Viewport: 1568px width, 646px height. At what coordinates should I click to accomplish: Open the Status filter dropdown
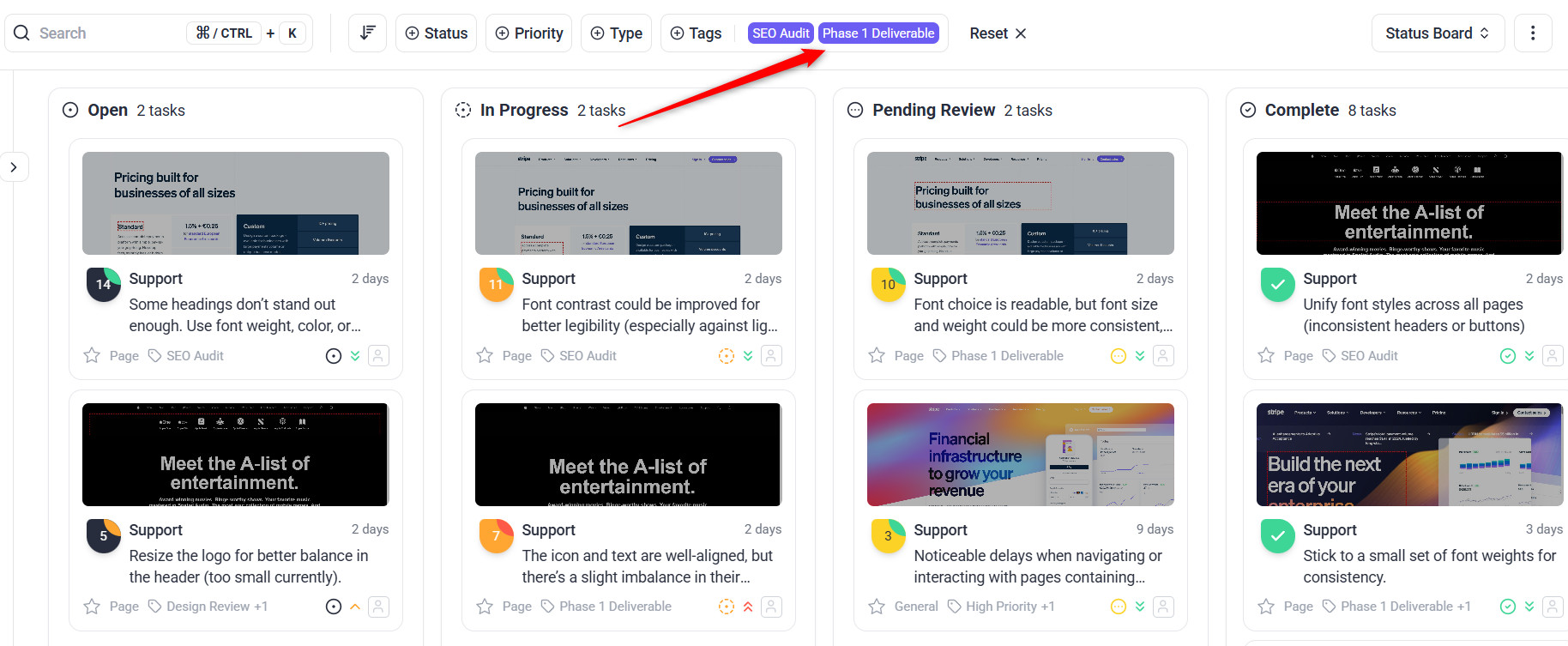pos(436,33)
